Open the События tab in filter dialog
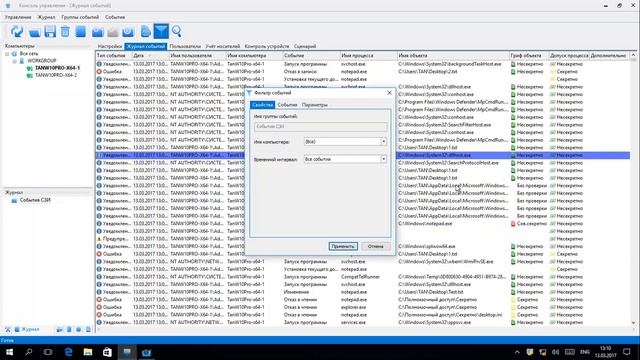Viewport: 640px width, 360px height. click(x=287, y=105)
